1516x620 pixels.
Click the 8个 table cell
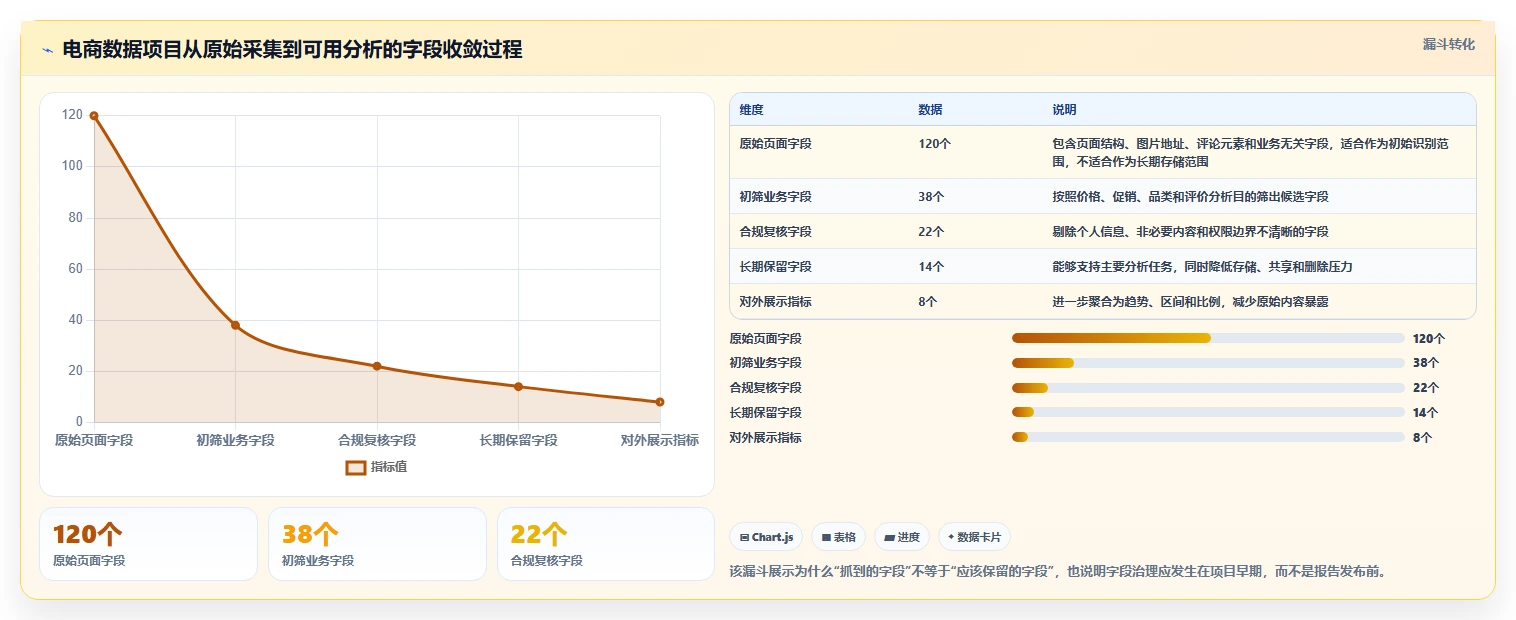(x=927, y=302)
